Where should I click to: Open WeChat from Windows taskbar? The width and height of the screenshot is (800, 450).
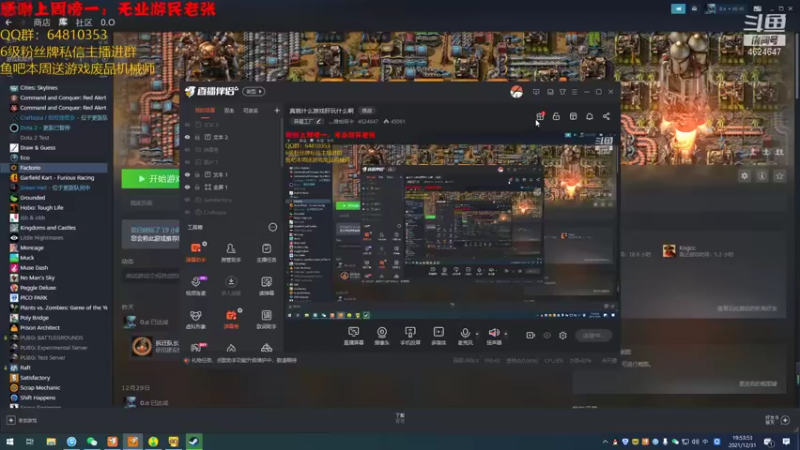92,441
